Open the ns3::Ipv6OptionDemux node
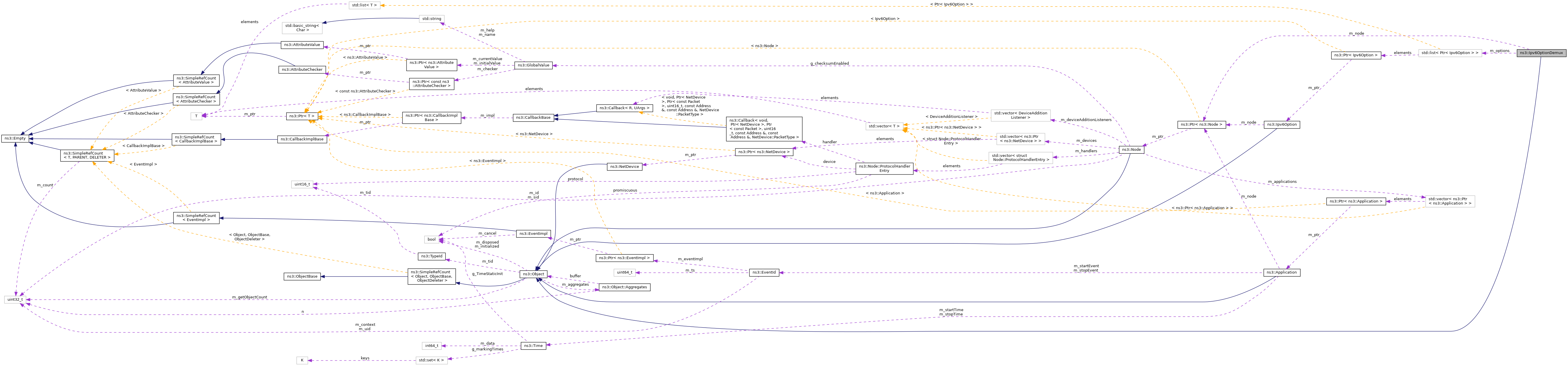This screenshot has height=366, width=1568. click(x=1541, y=53)
